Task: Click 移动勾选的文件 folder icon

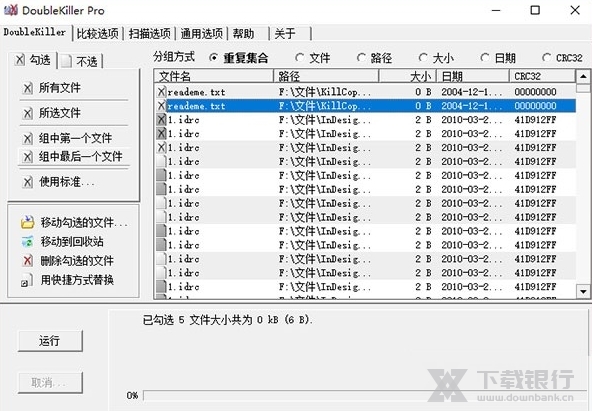Action: (27, 222)
